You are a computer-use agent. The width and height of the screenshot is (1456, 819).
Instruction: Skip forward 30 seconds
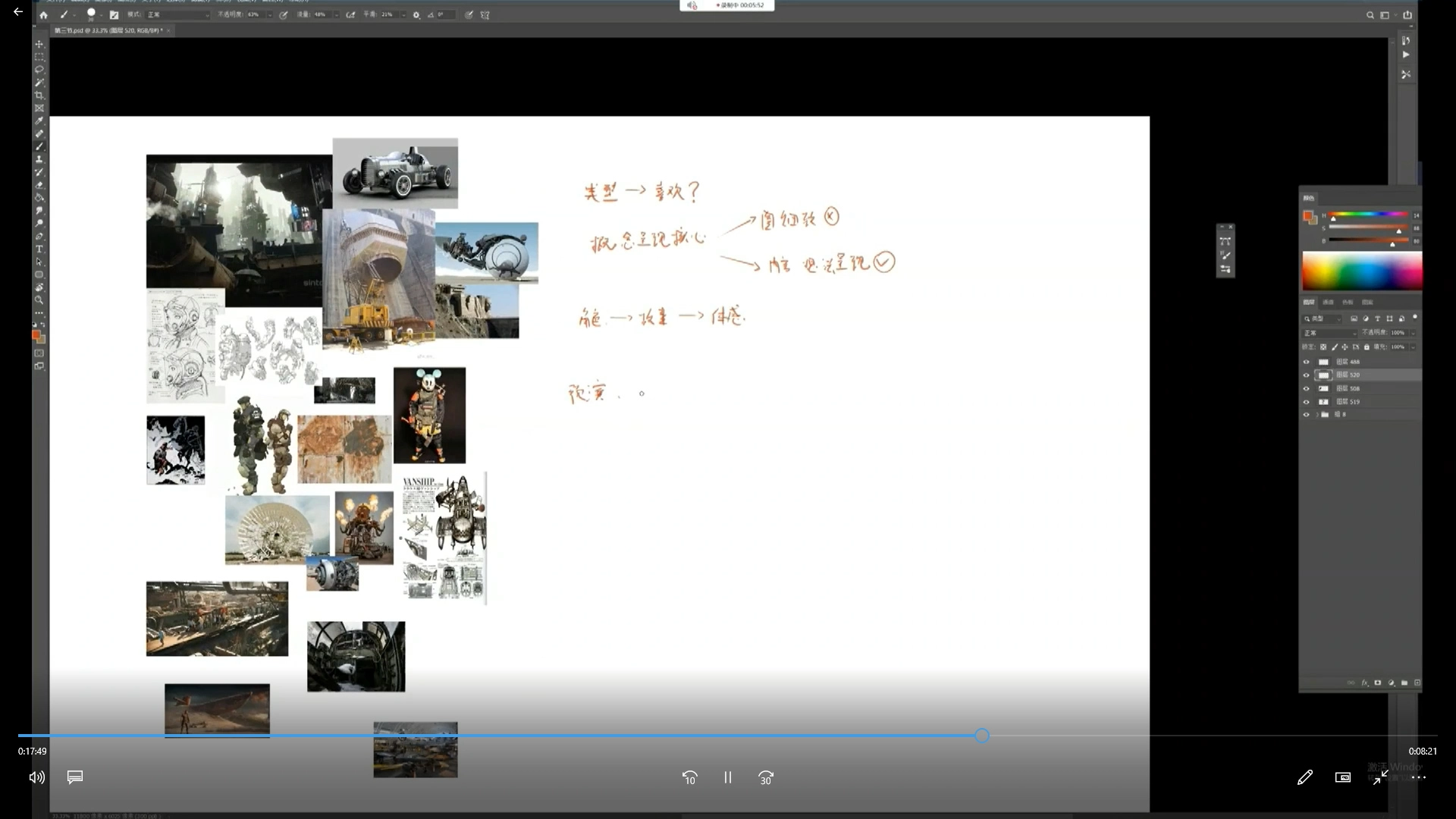click(x=766, y=777)
